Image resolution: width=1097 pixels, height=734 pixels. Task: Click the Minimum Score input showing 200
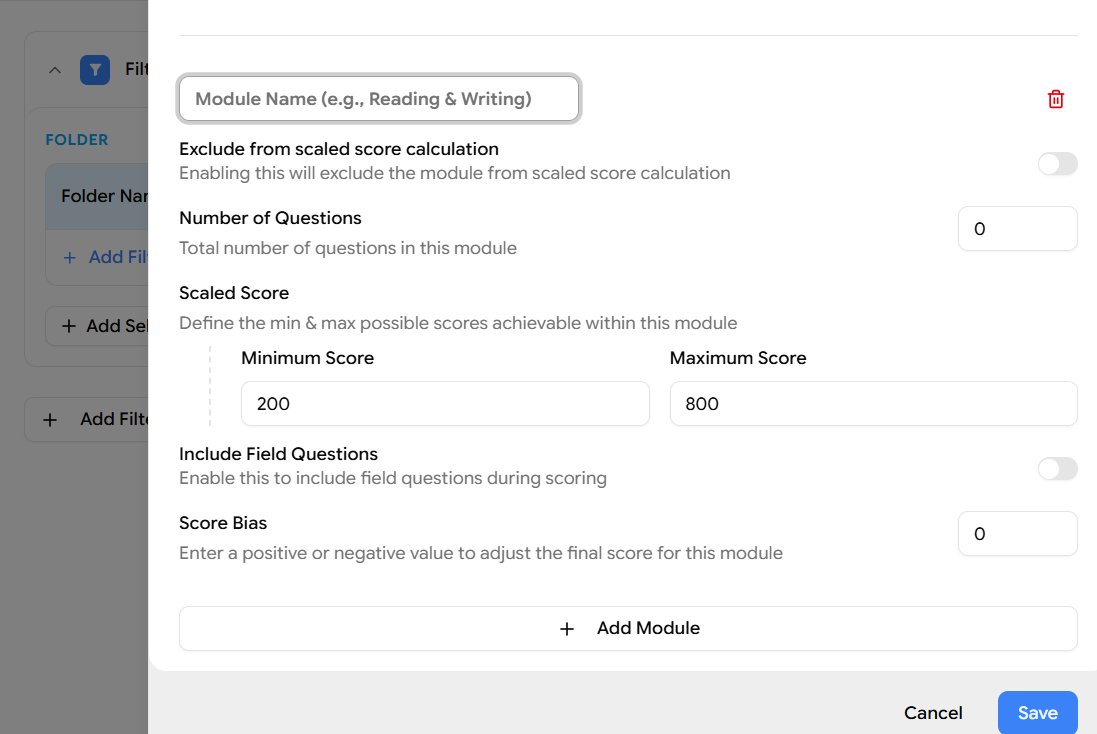(445, 404)
